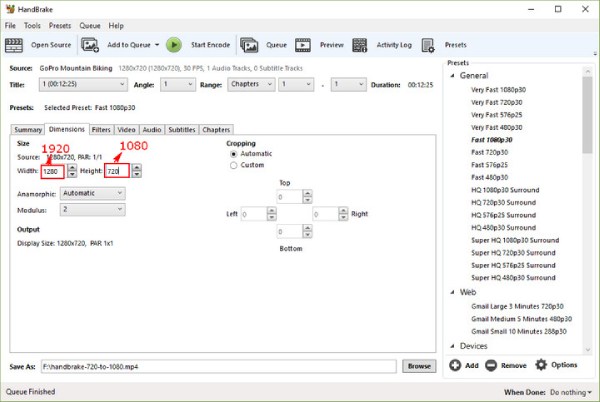Select Gmail Large 3 Minutes 720p30 preset
The image size is (600, 402).
[517, 306]
